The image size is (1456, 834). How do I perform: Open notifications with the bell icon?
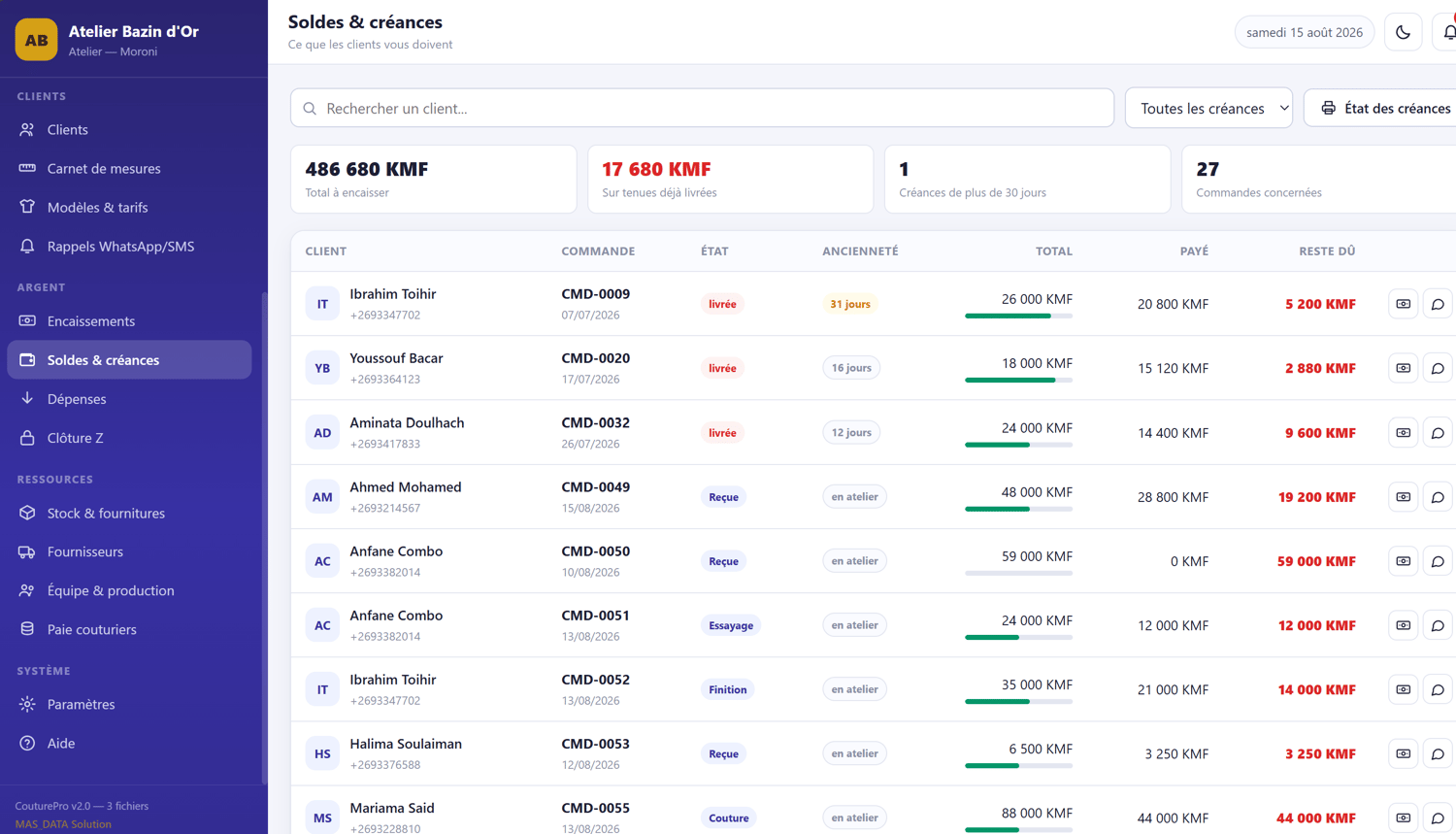point(1445,32)
